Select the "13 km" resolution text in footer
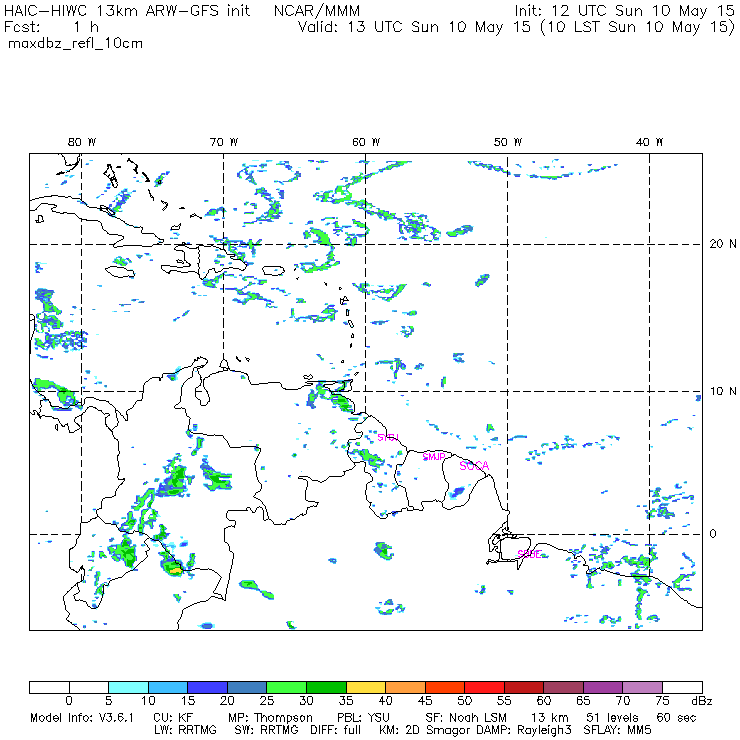740x740 pixels. click(x=550, y=718)
